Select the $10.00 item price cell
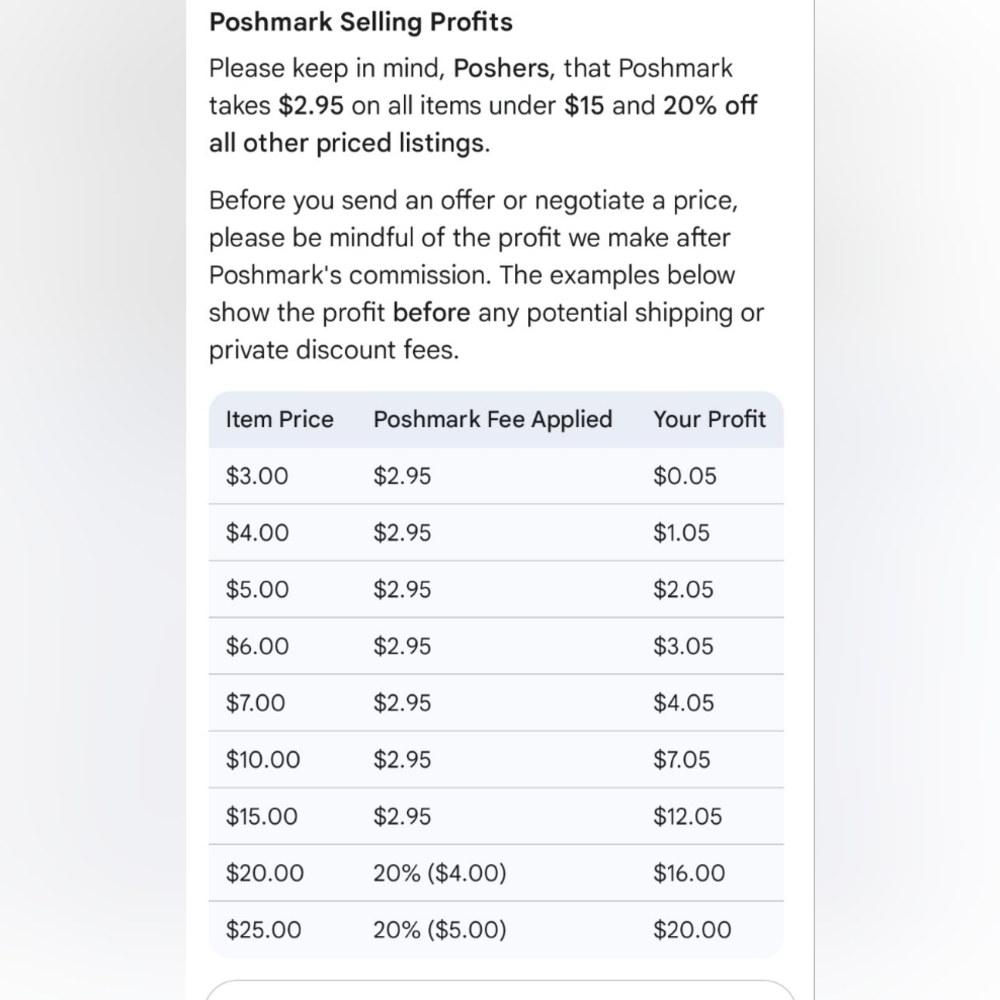1000x1000 pixels. [x=263, y=760]
